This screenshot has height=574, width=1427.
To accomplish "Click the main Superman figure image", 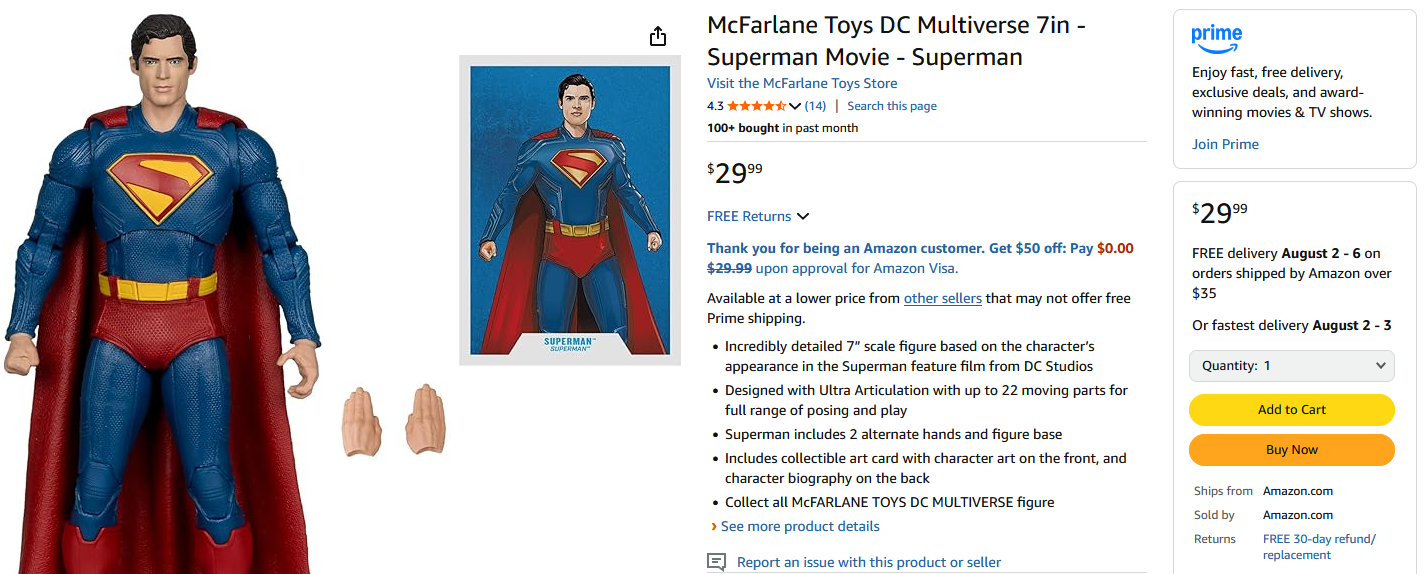I will (170, 300).
